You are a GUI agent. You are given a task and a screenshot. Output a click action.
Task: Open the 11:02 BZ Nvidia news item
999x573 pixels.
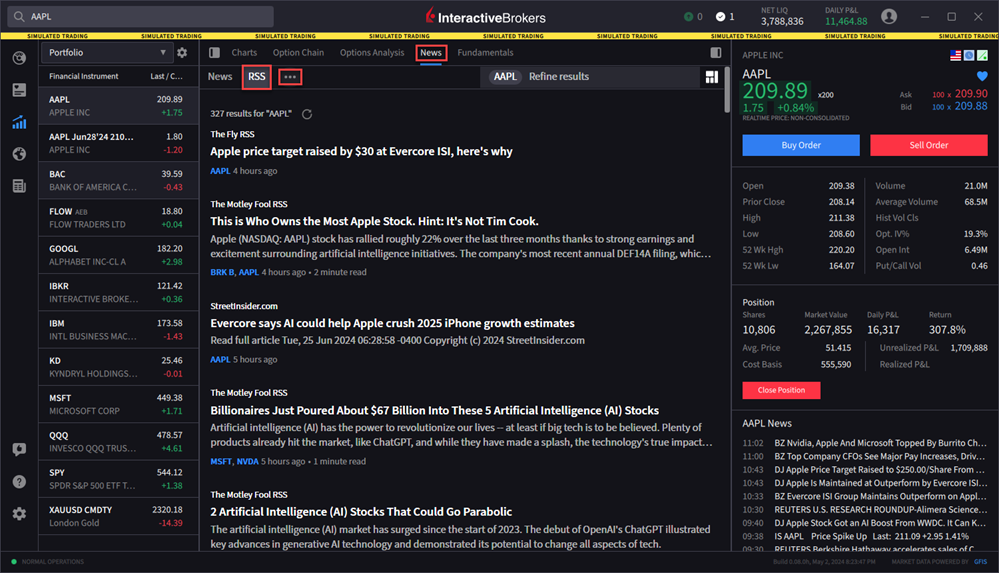pos(865,443)
